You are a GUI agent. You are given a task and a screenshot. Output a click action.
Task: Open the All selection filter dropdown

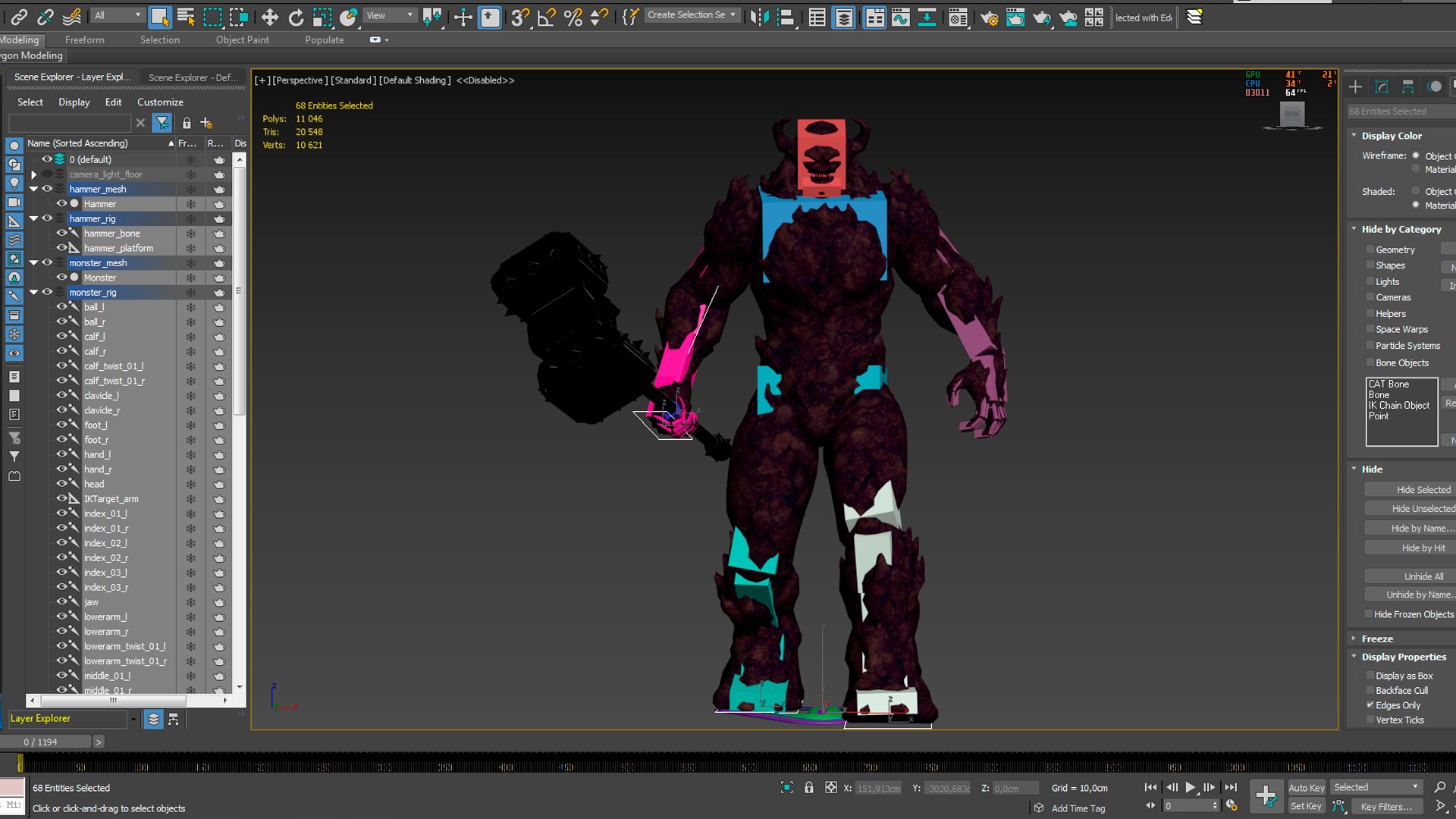pos(118,15)
